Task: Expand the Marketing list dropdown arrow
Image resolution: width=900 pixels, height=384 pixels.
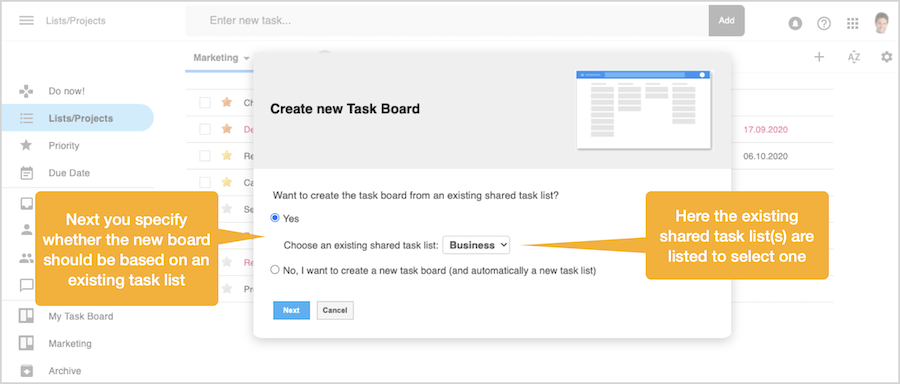Action: [247, 59]
